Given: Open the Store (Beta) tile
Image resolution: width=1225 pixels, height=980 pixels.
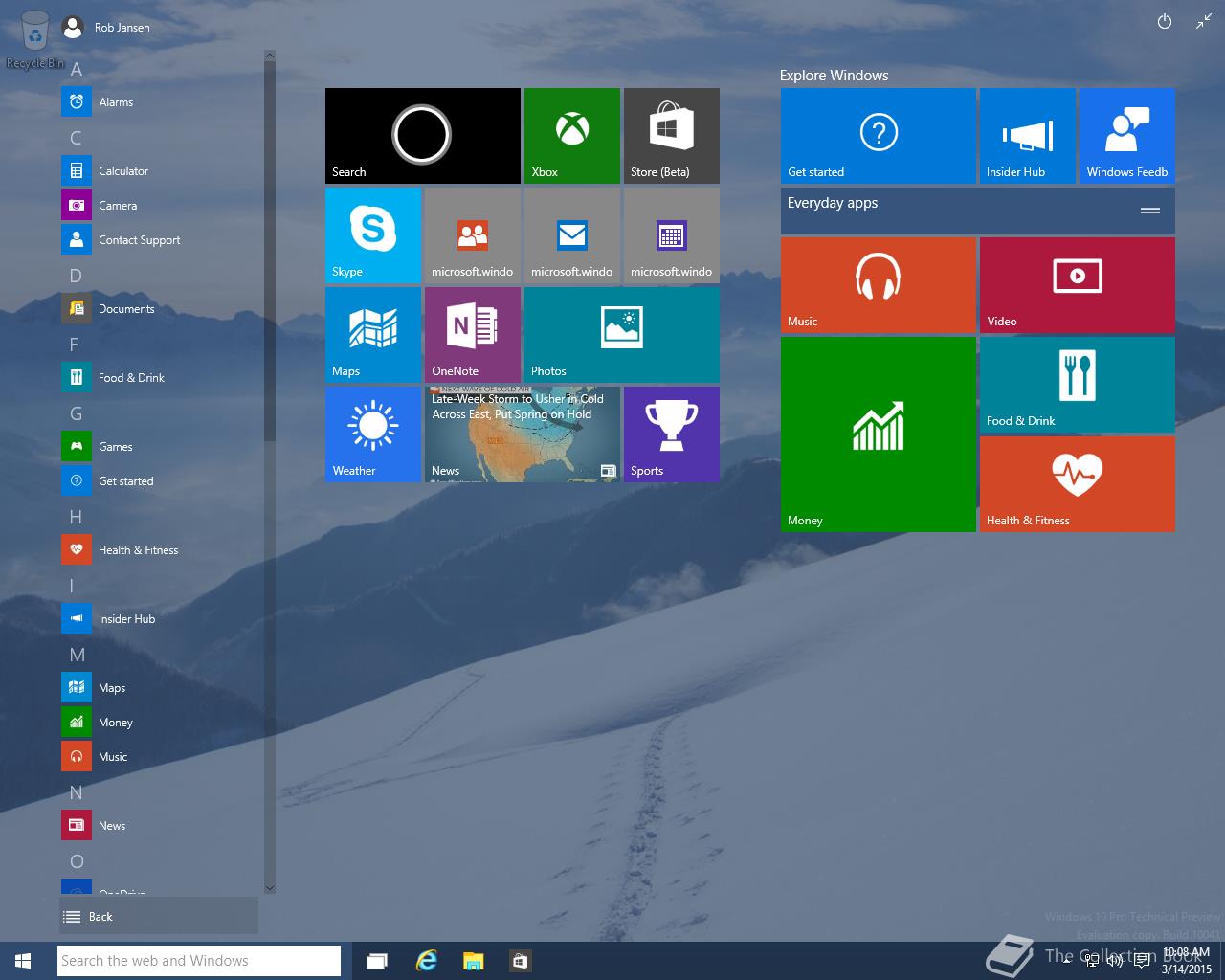Looking at the screenshot, I should click(x=672, y=136).
